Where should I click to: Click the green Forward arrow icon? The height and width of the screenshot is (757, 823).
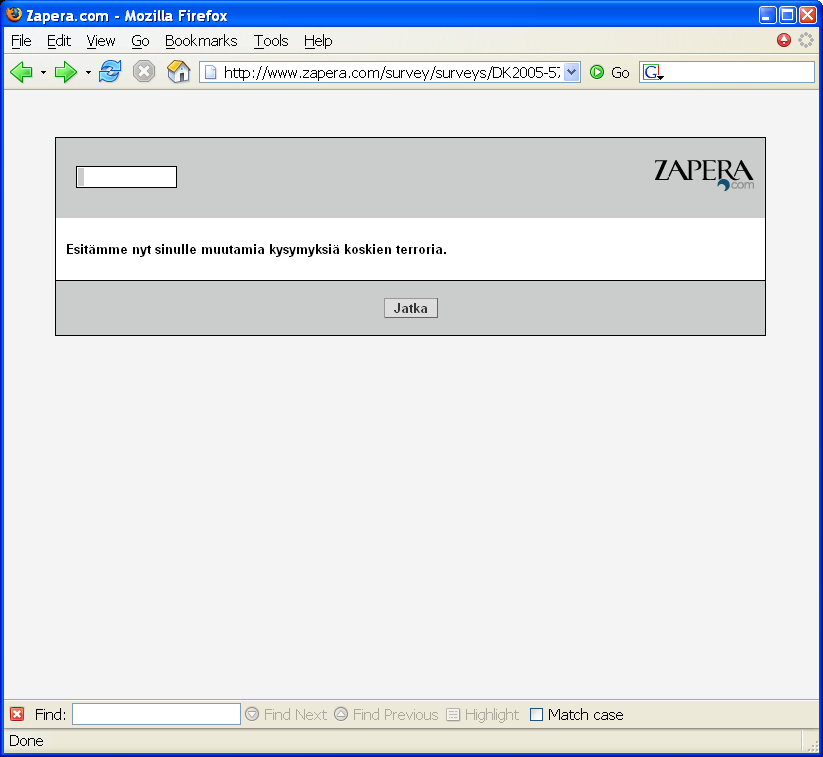[x=66, y=72]
